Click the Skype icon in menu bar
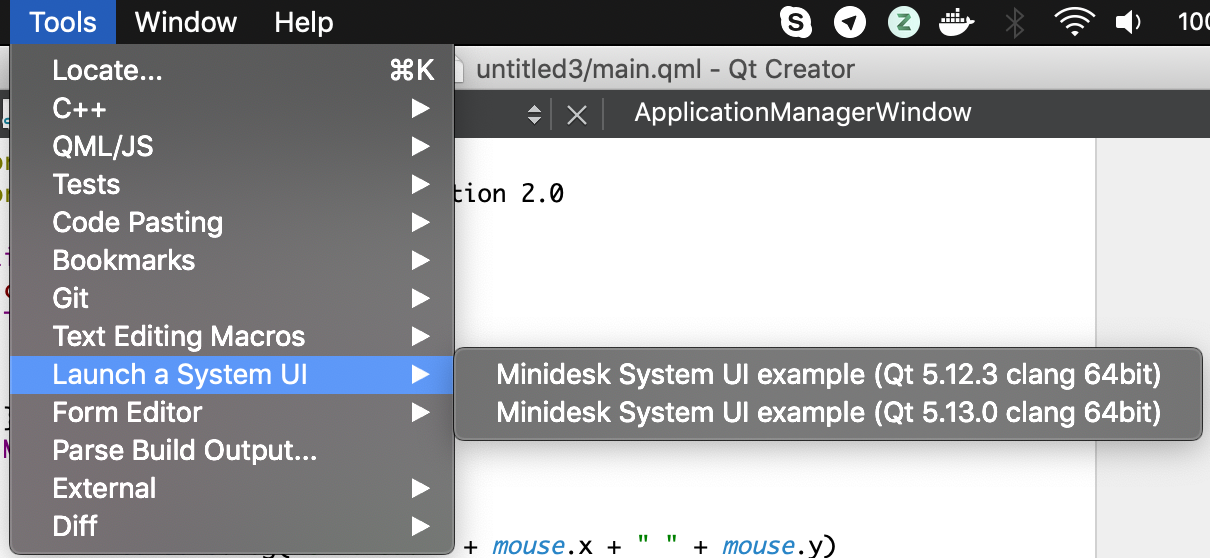Screen dimensions: 1210x558 point(796,22)
